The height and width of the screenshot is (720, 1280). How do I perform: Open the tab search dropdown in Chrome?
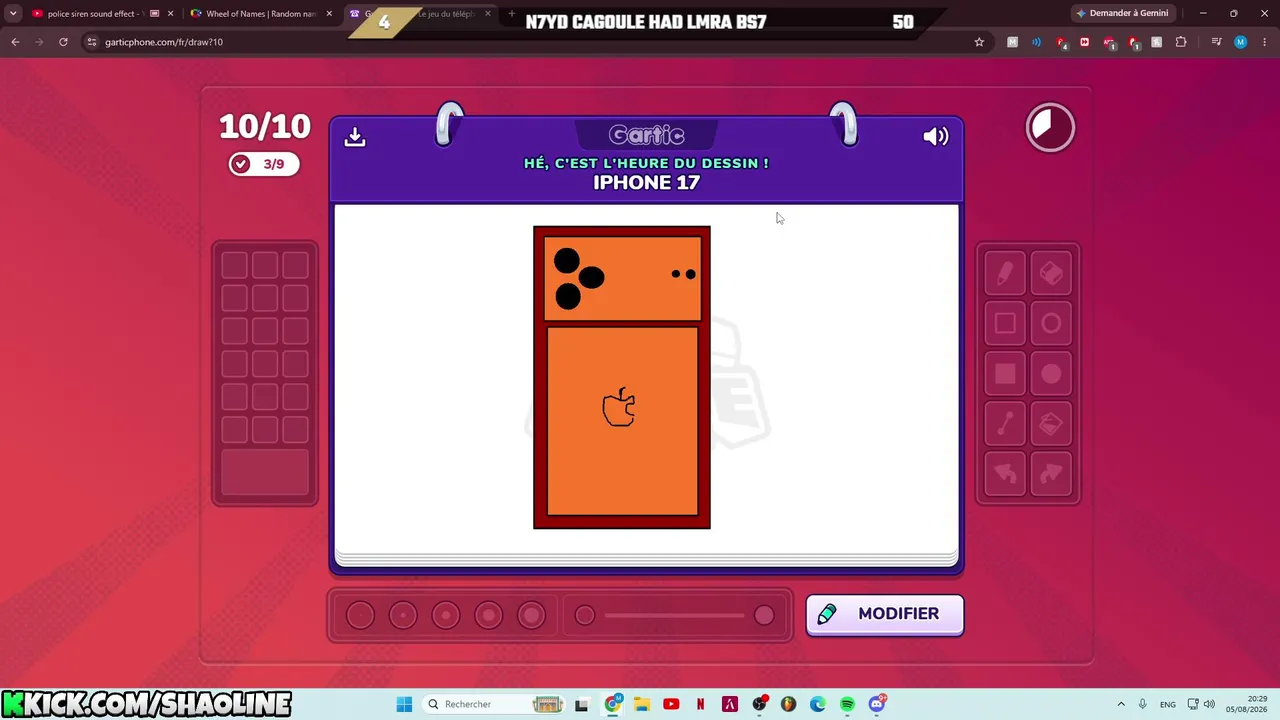pos(13,14)
